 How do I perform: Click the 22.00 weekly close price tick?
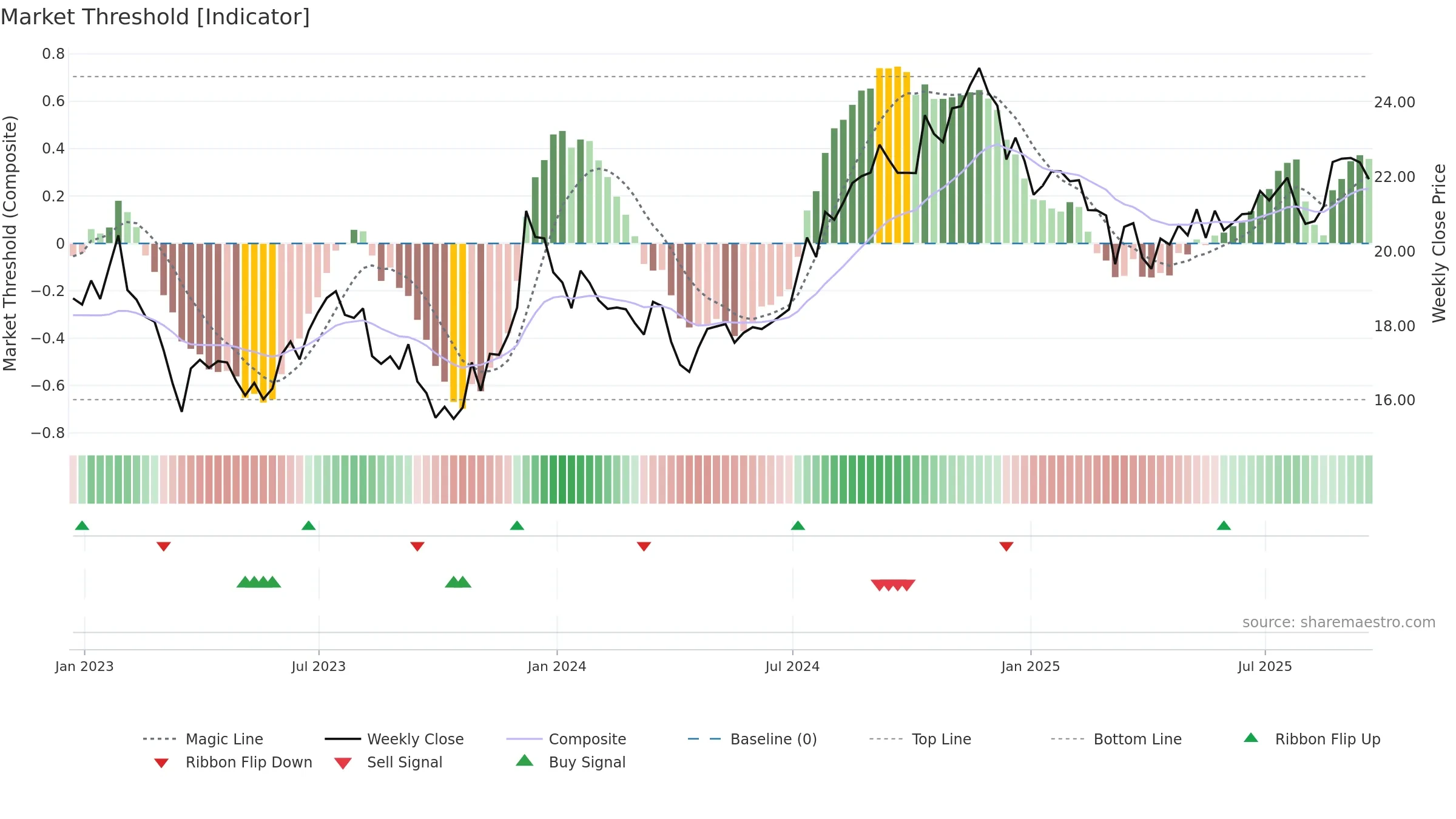(x=1395, y=177)
